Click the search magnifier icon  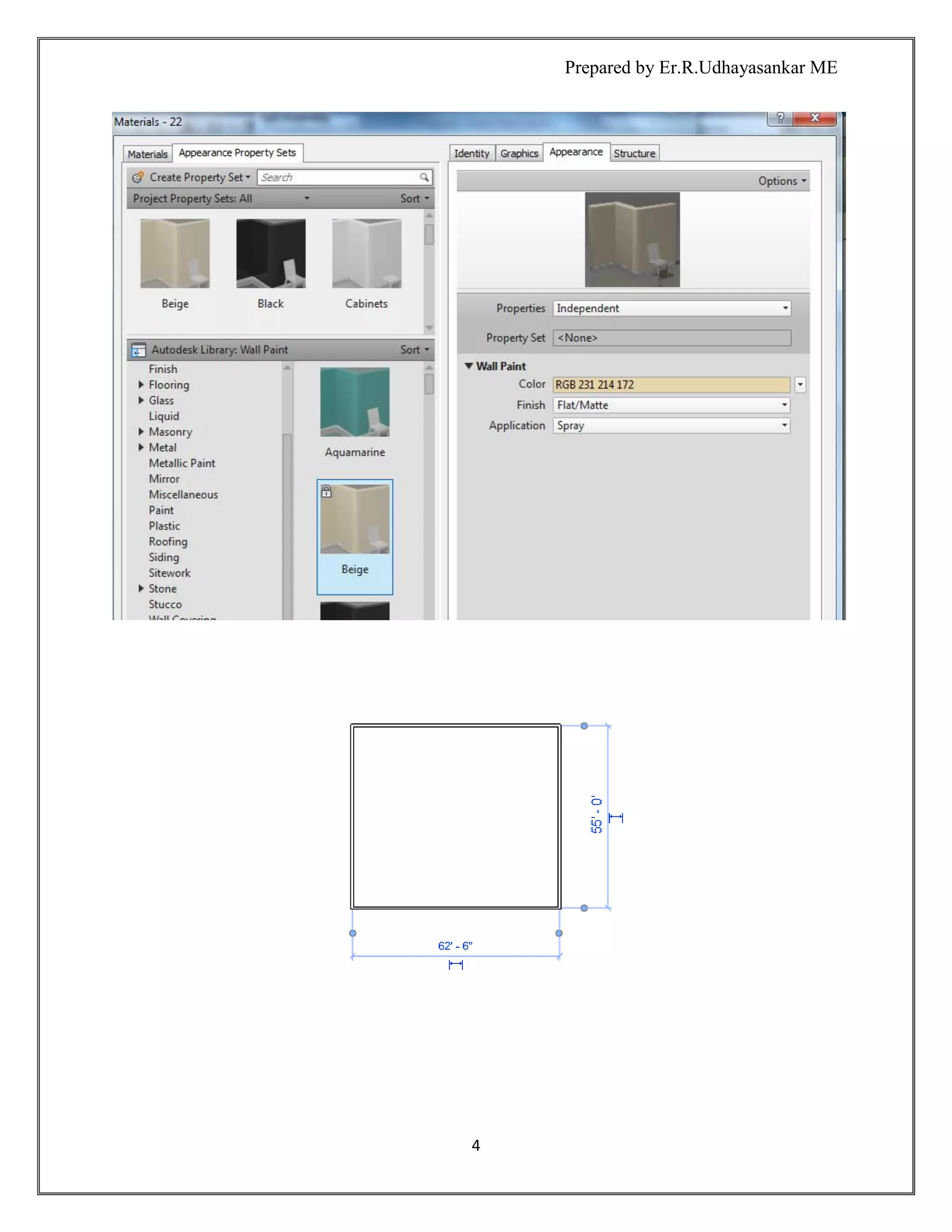tap(423, 178)
